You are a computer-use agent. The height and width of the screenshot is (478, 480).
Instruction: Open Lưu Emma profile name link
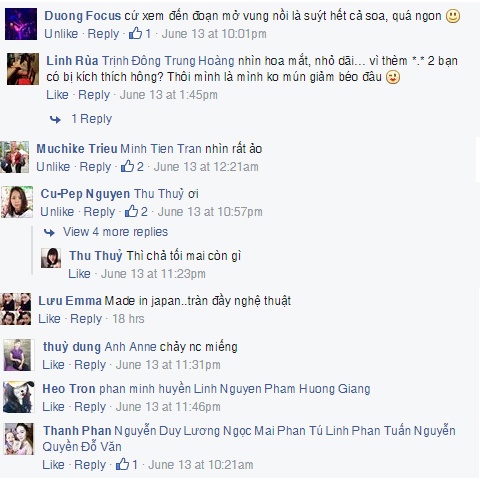[70, 301]
